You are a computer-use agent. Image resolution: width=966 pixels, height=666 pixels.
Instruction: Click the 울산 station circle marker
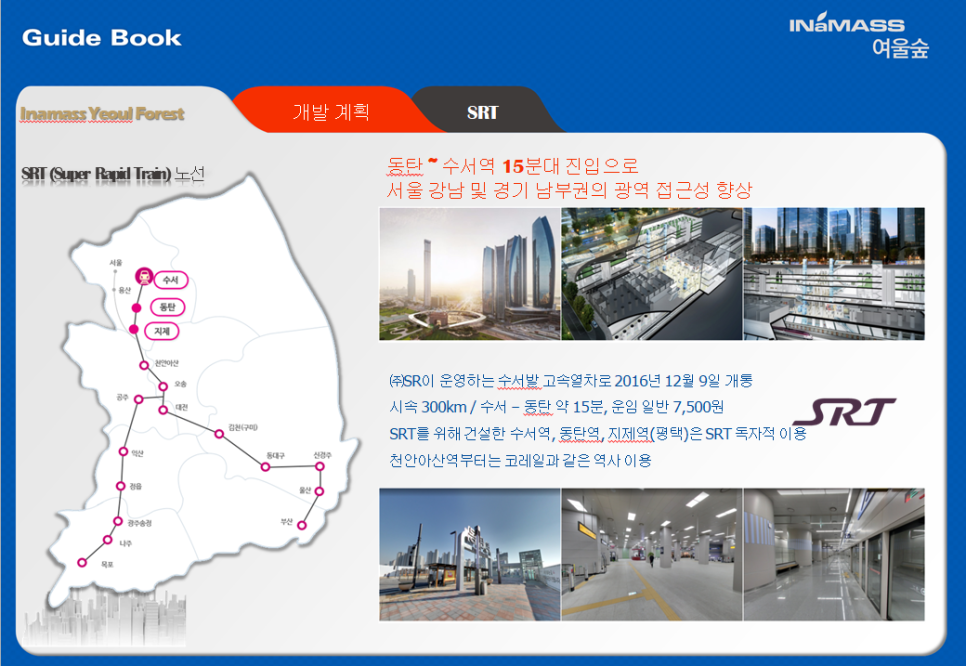[319, 491]
